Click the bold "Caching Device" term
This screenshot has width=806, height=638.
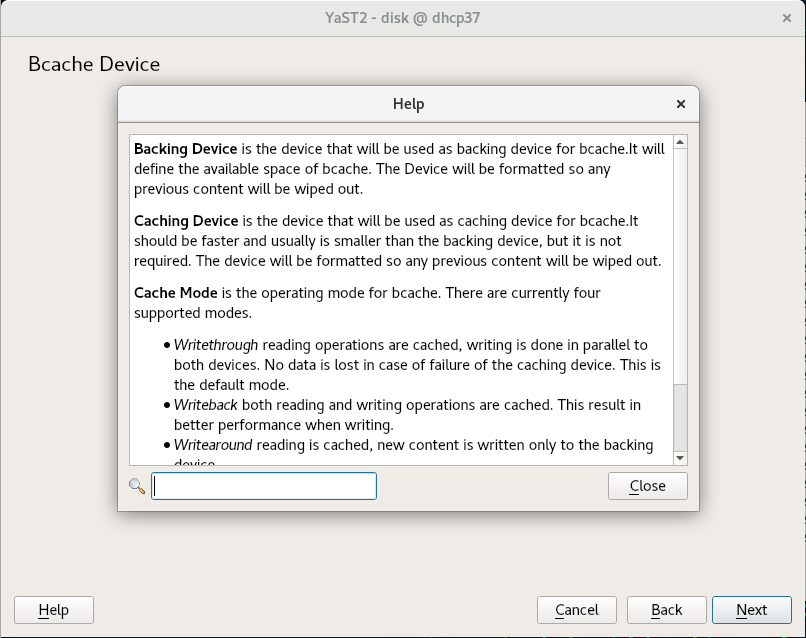[186, 221]
